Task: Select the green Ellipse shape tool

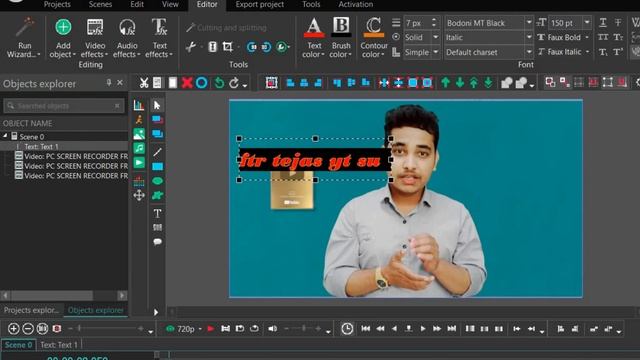Action: (157, 181)
